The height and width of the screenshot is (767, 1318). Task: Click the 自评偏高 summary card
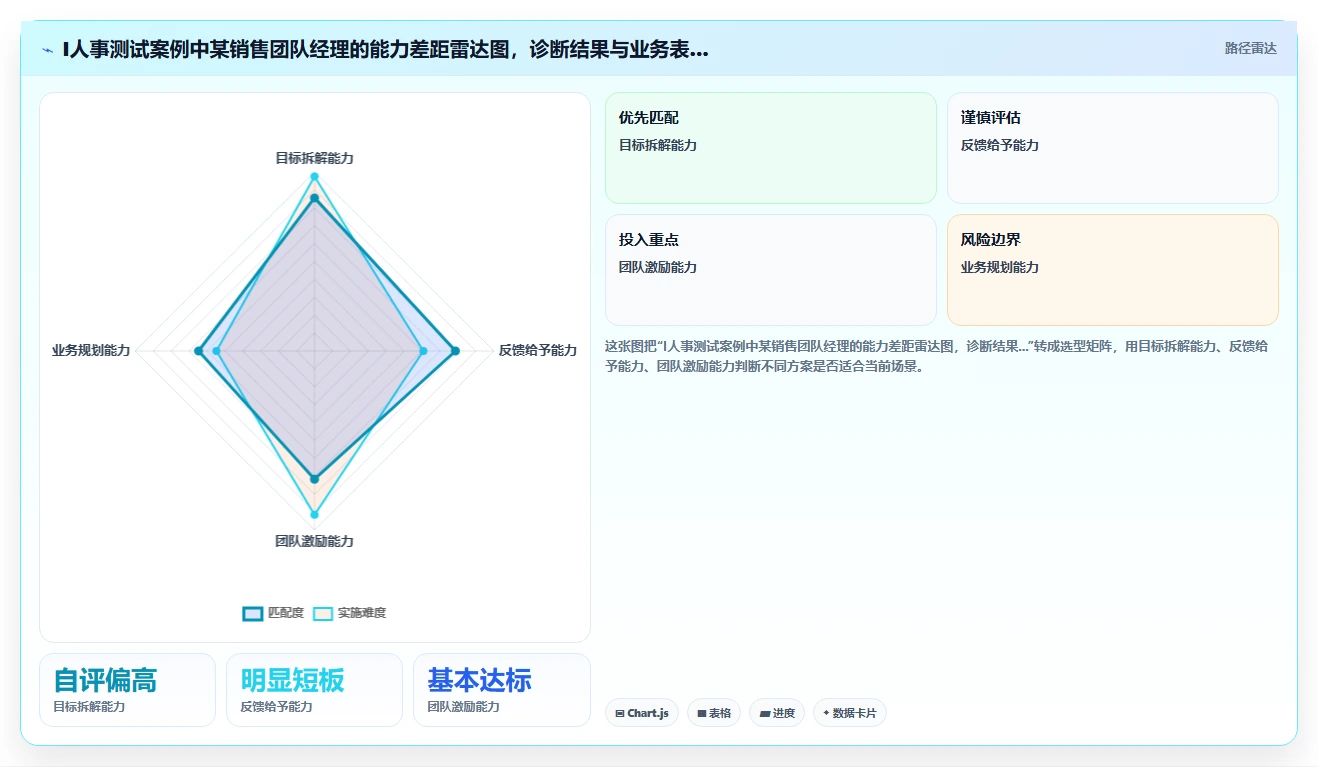click(127, 690)
